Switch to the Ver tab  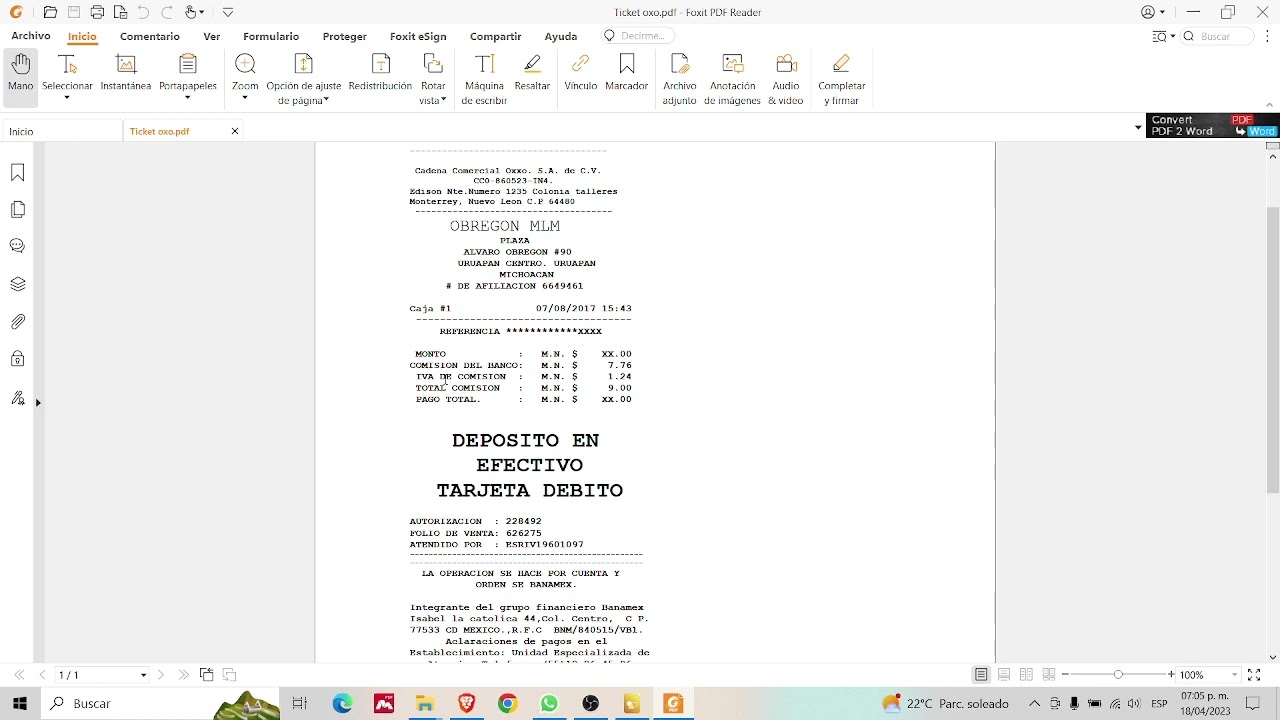[211, 36]
